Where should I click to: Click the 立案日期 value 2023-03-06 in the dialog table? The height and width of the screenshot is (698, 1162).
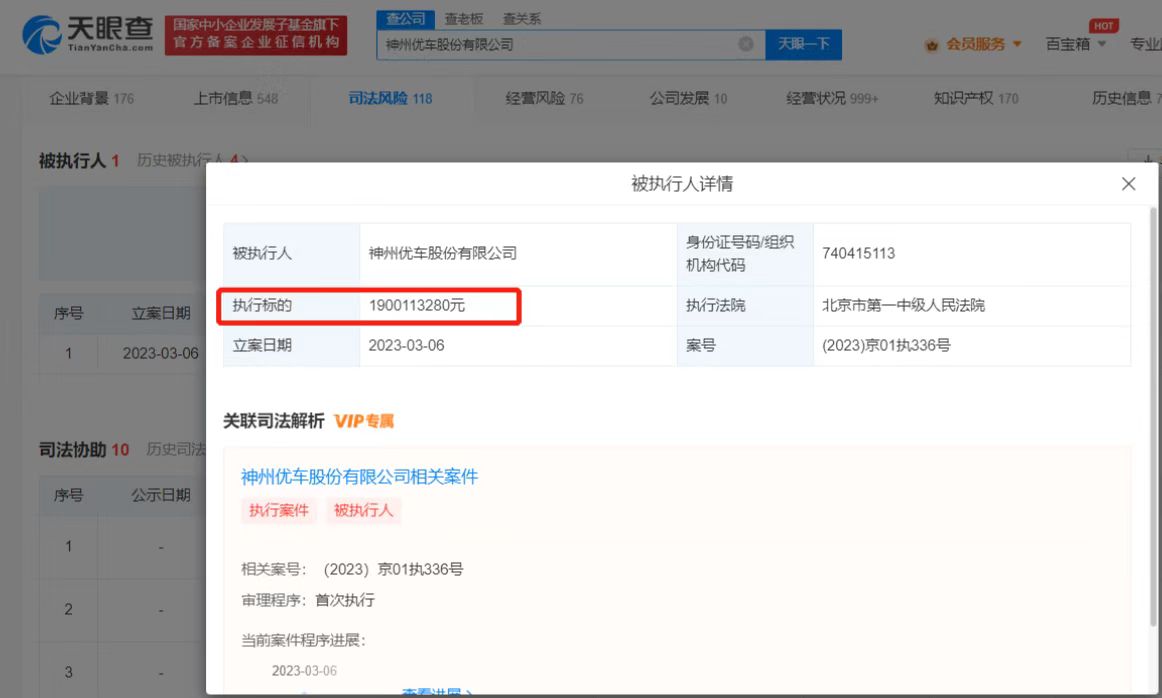406,345
